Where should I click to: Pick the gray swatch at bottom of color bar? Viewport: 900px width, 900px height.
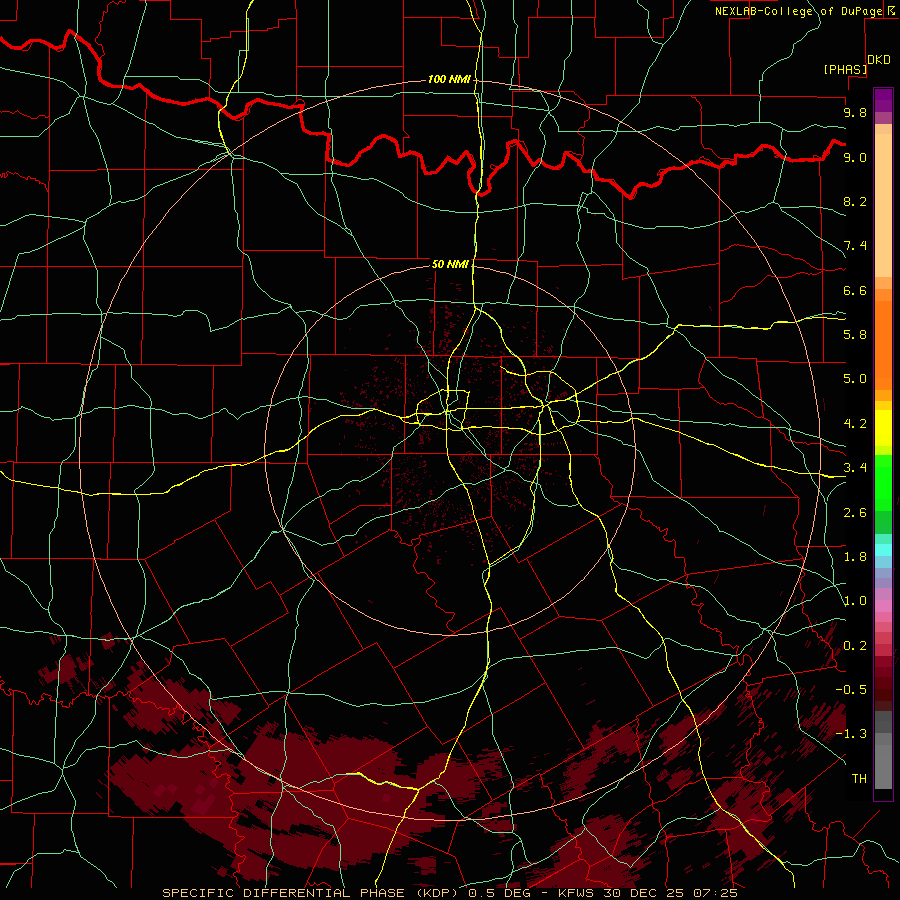[883, 766]
